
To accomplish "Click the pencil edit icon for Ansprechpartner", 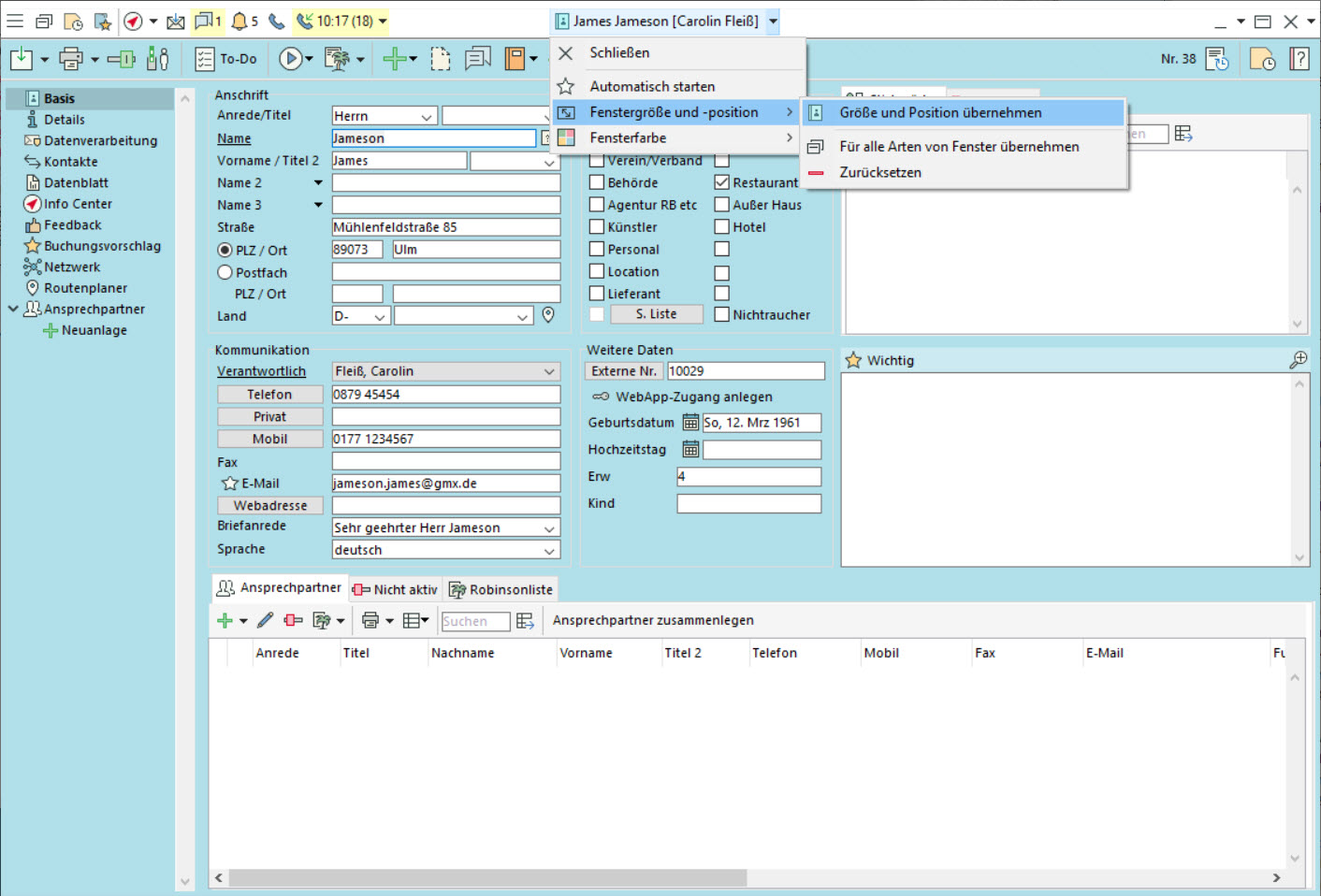I will coord(266,620).
